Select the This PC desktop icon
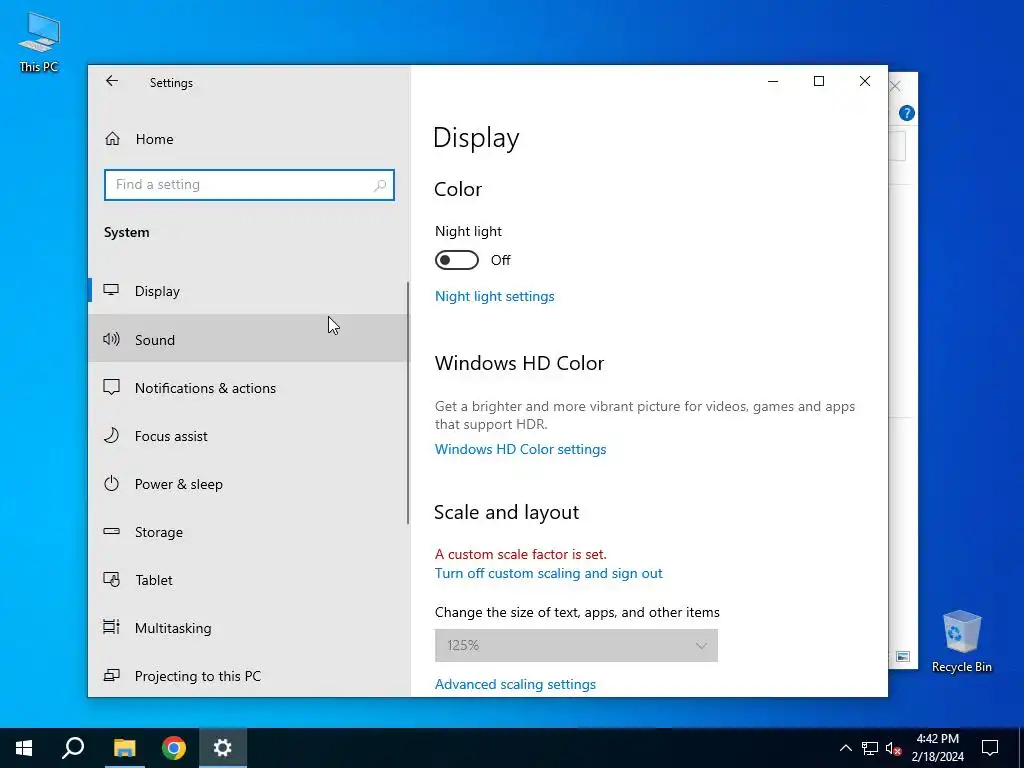Viewport: 1024px width, 768px height. pyautogui.click(x=39, y=42)
